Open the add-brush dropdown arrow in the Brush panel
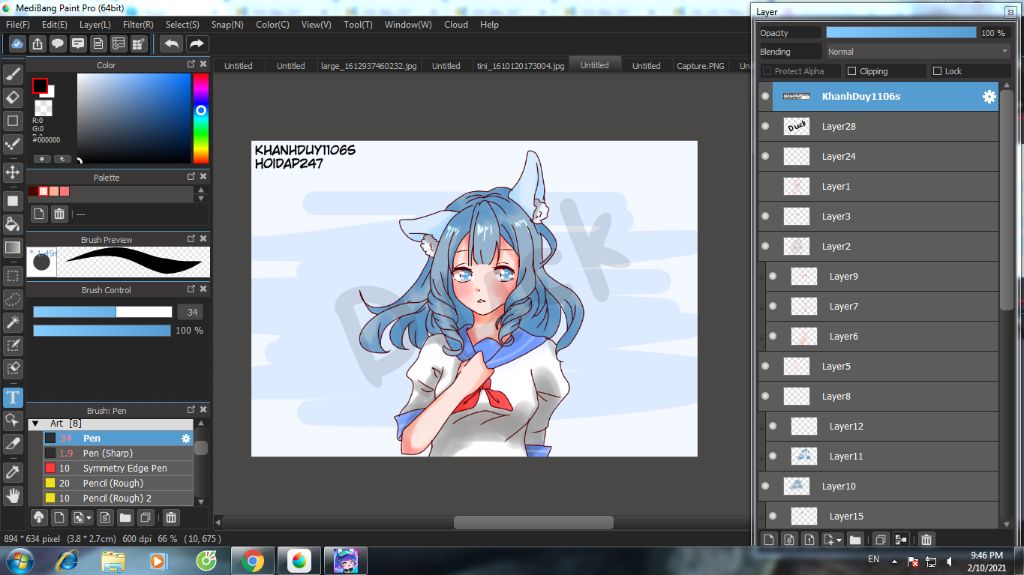The image size is (1024, 575). tap(89, 518)
